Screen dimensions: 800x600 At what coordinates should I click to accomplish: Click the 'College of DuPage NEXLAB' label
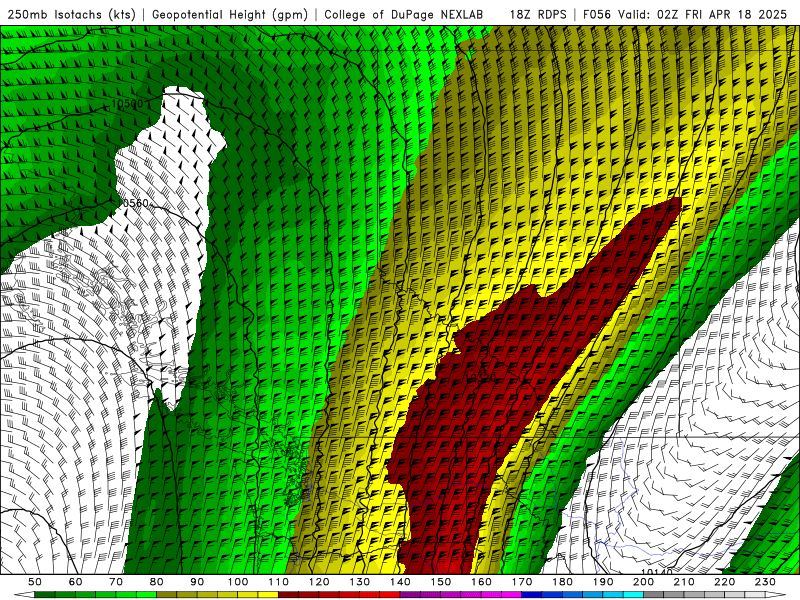tap(404, 15)
